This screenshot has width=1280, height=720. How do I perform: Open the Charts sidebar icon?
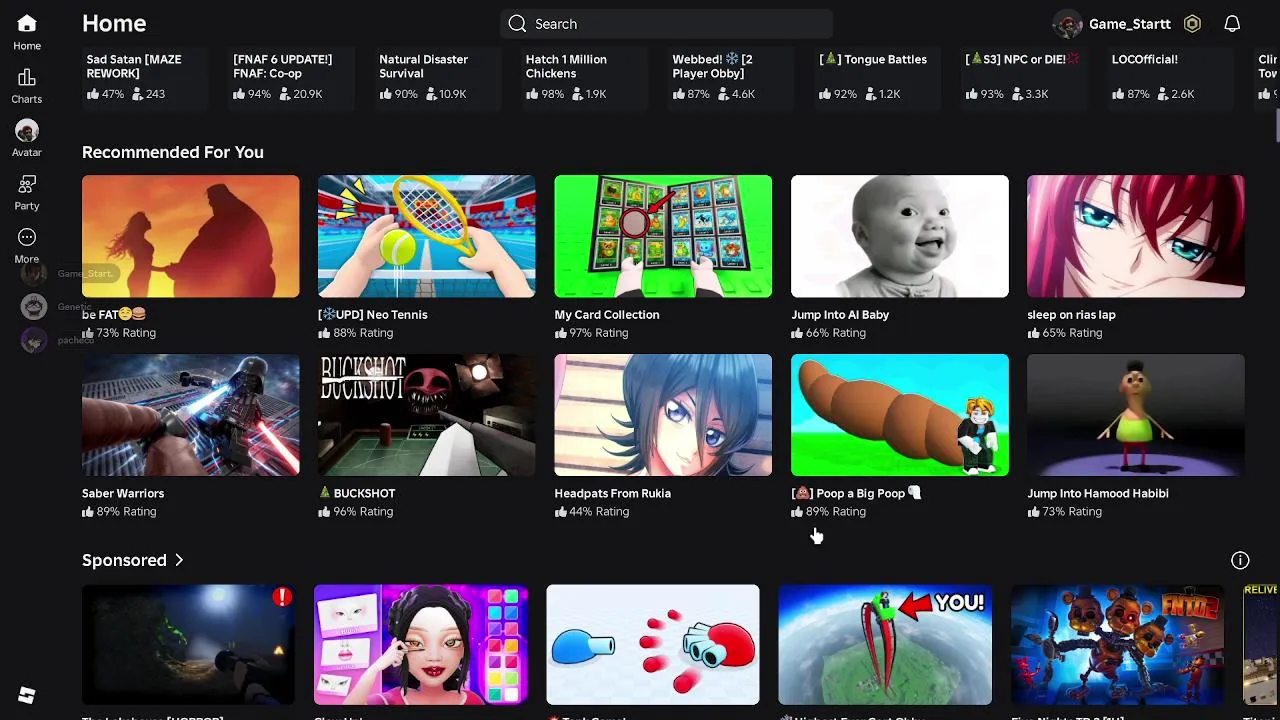click(x=27, y=78)
